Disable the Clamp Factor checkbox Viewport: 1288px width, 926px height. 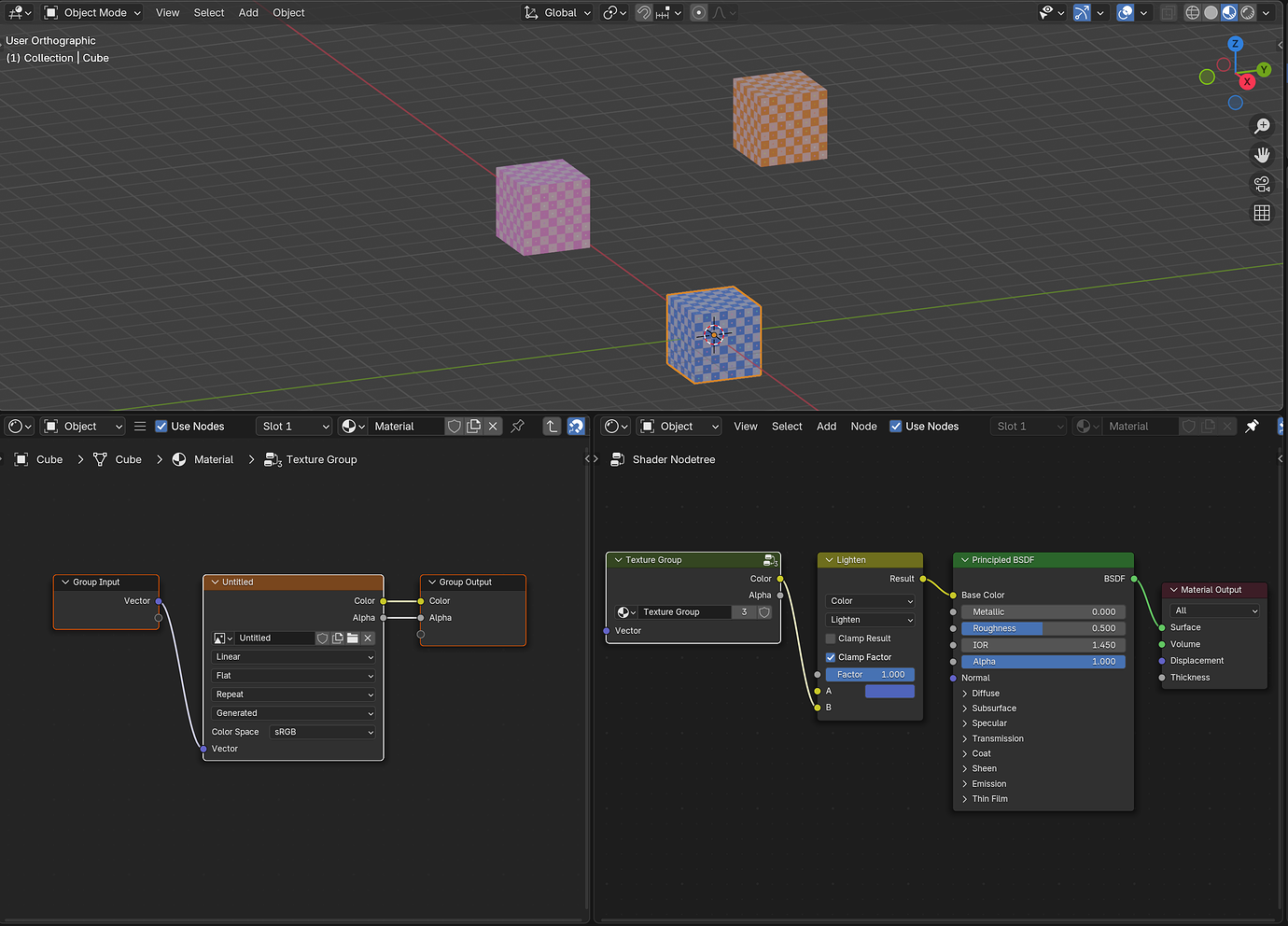pyautogui.click(x=831, y=657)
